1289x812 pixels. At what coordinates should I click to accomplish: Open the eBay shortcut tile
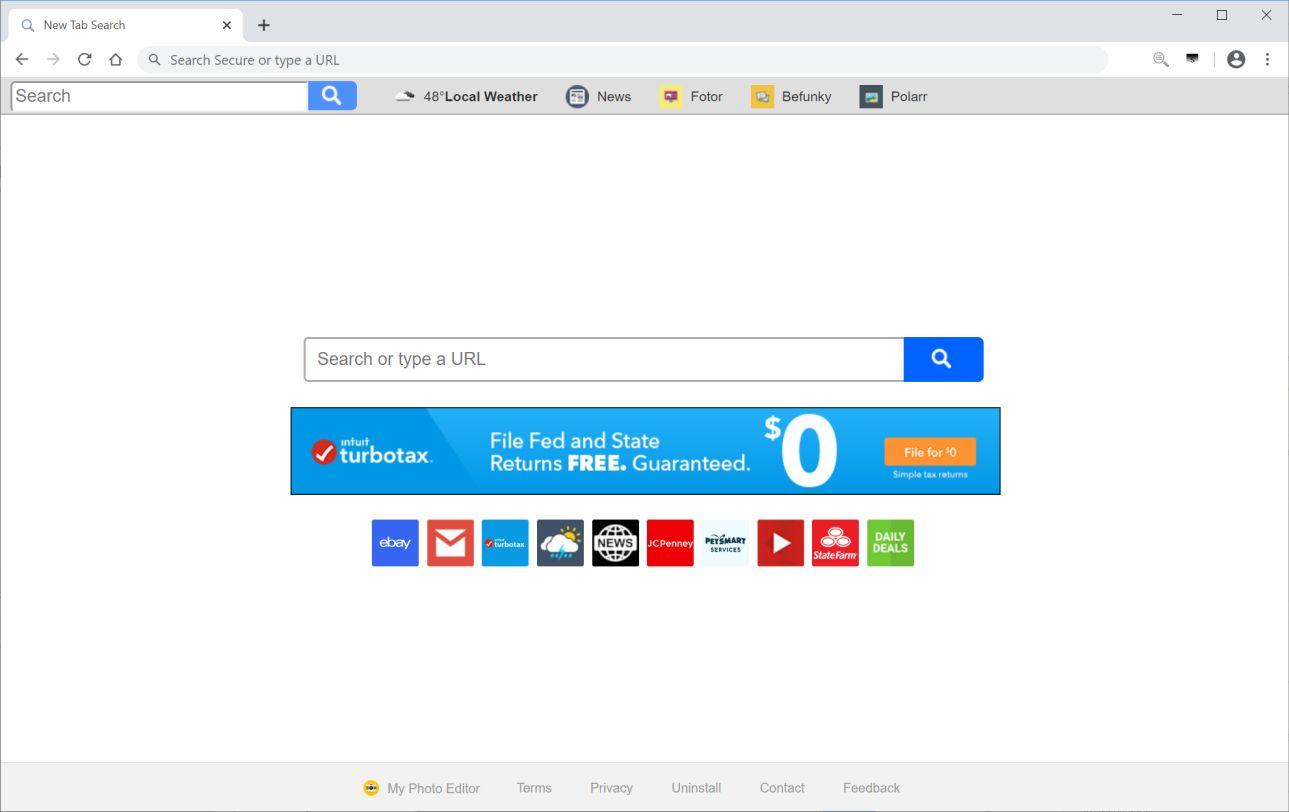tap(395, 543)
